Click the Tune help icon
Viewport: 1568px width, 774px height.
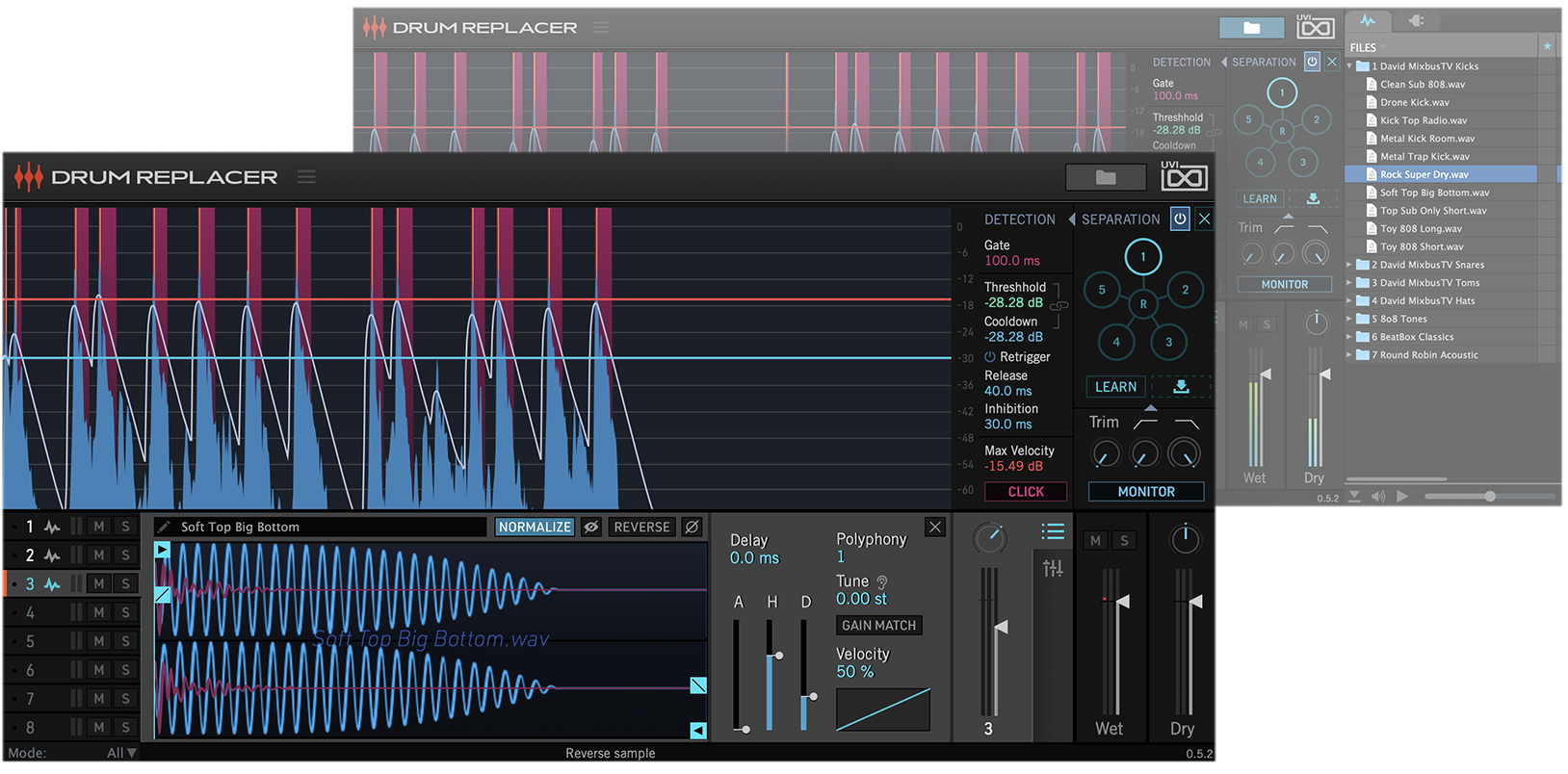882,582
